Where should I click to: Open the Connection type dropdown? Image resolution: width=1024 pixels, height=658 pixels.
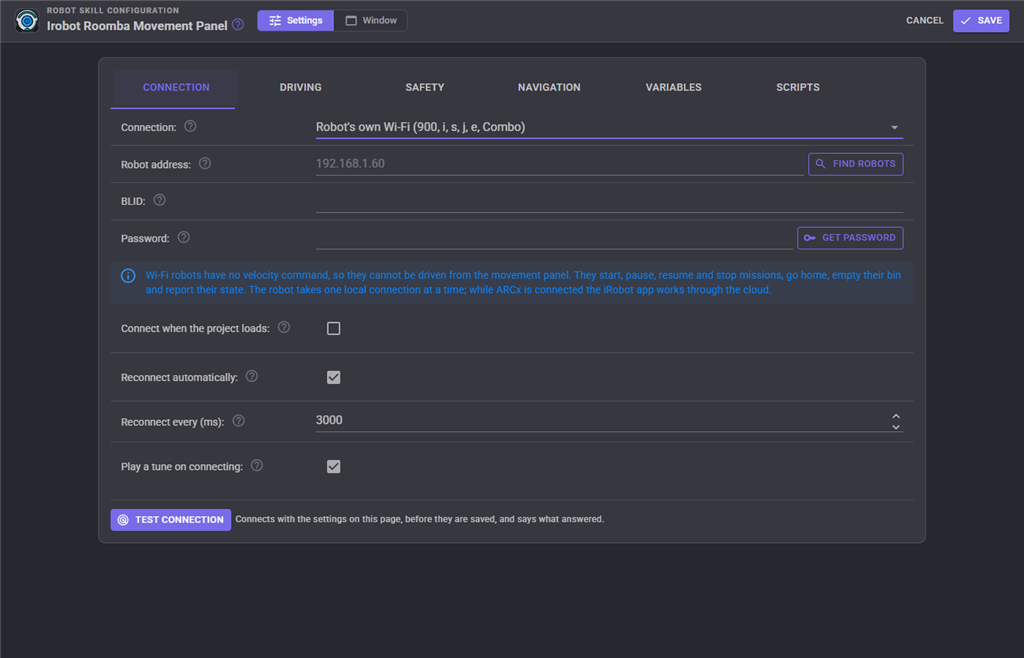609,127
